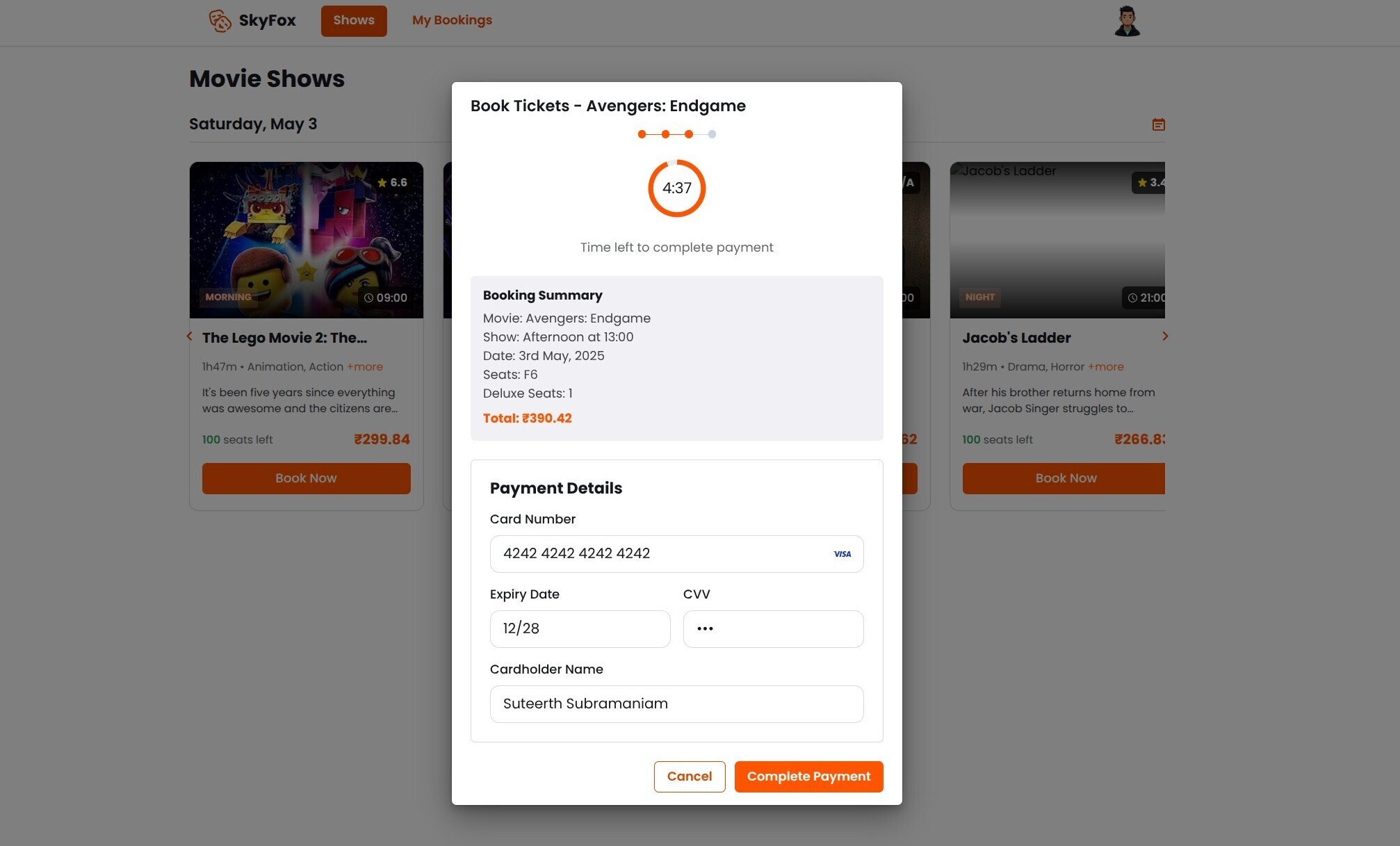Open the My Bookings tab
The image size is (1400, 846).
(x=452, y=21)
